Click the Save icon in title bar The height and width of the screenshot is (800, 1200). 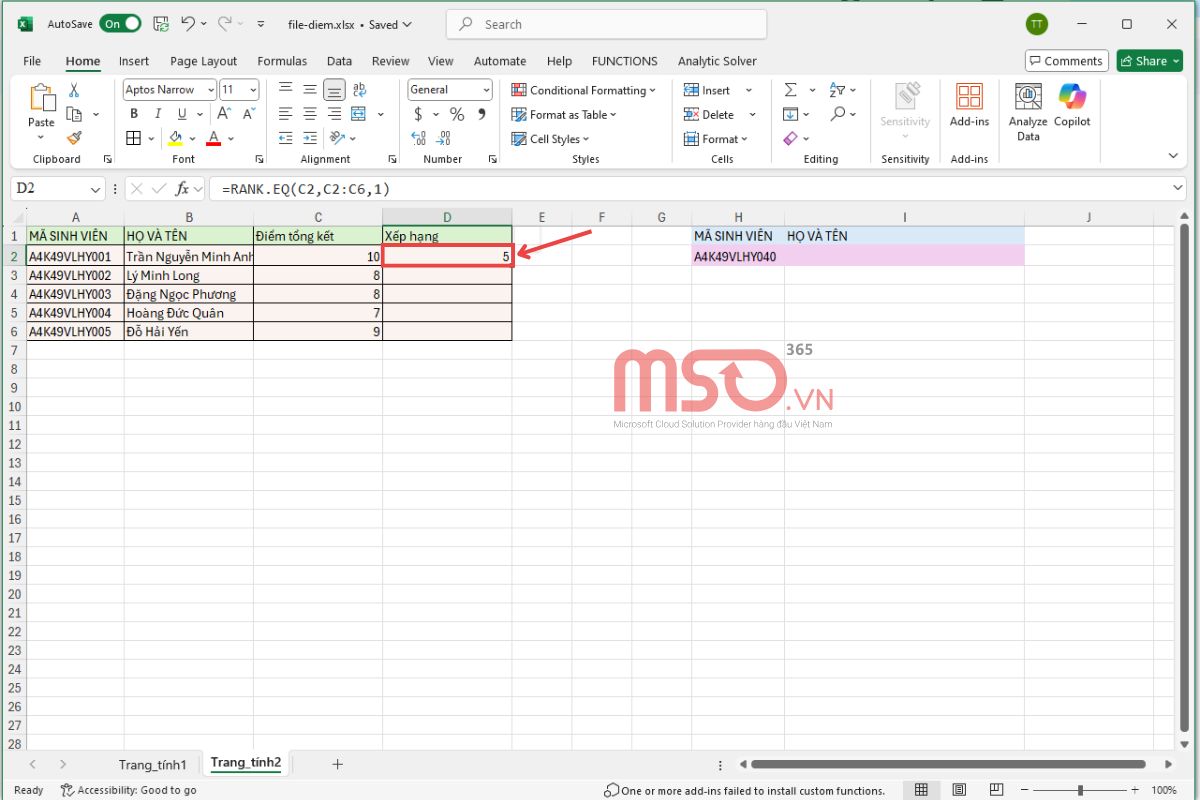[161, 24]
